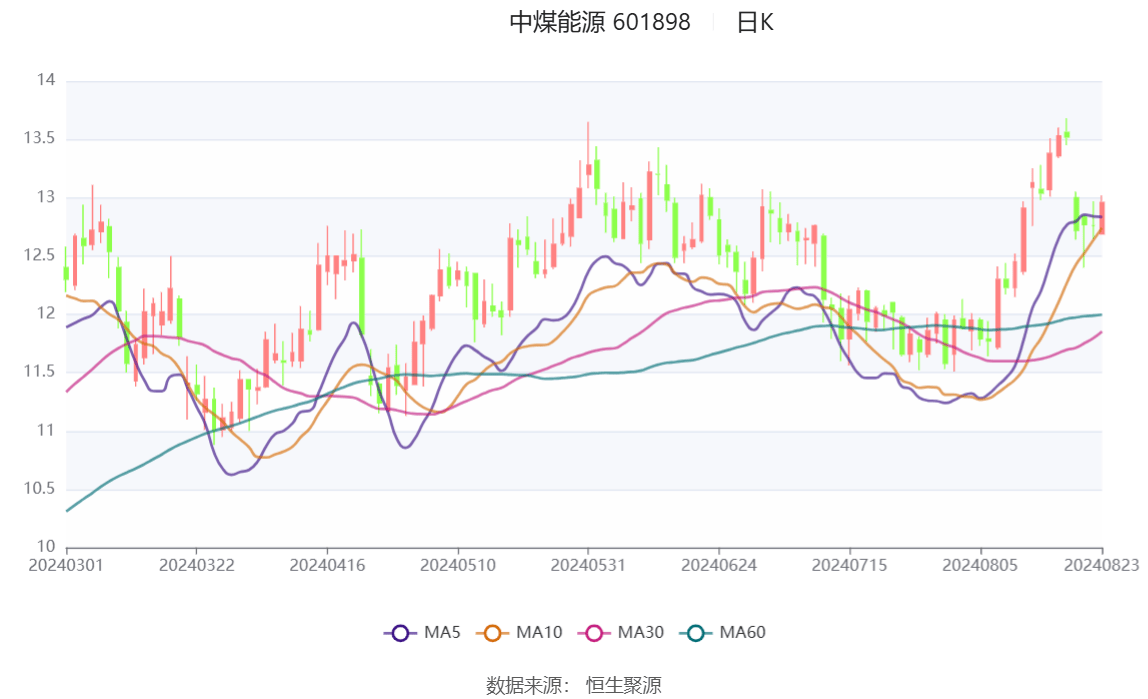This screenshot has height=699, width=1148.
Task: Click the stock title 中煤能源 601898
Action: click(x=599, y=23)
